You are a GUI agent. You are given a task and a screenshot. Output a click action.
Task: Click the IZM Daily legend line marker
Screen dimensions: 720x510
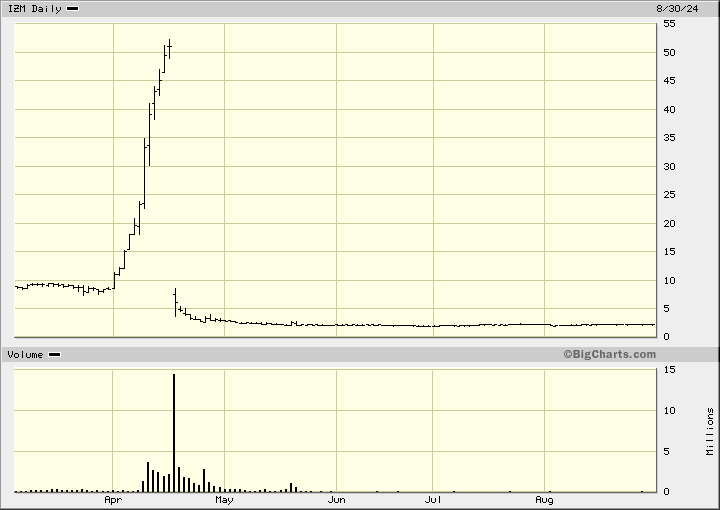click(73, 8)
